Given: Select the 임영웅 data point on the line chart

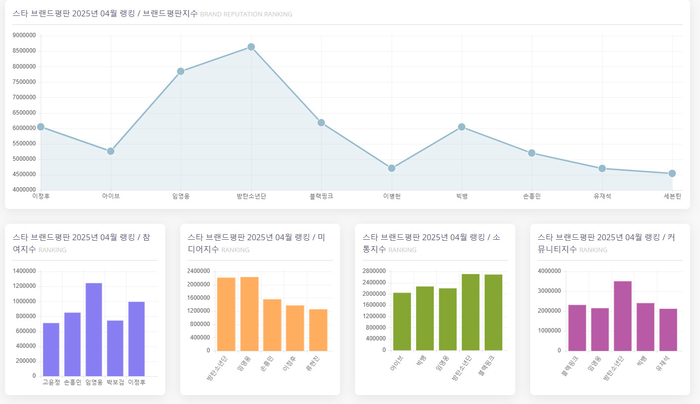Looking at the screenshot, I should point(181,71).
